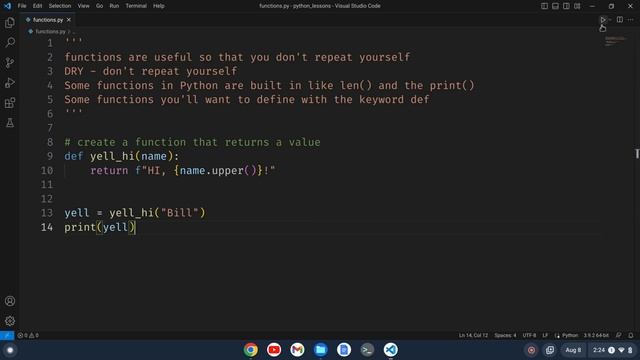
Task: Open the ChromeOS launcher button
Action: tap(10, 350)
